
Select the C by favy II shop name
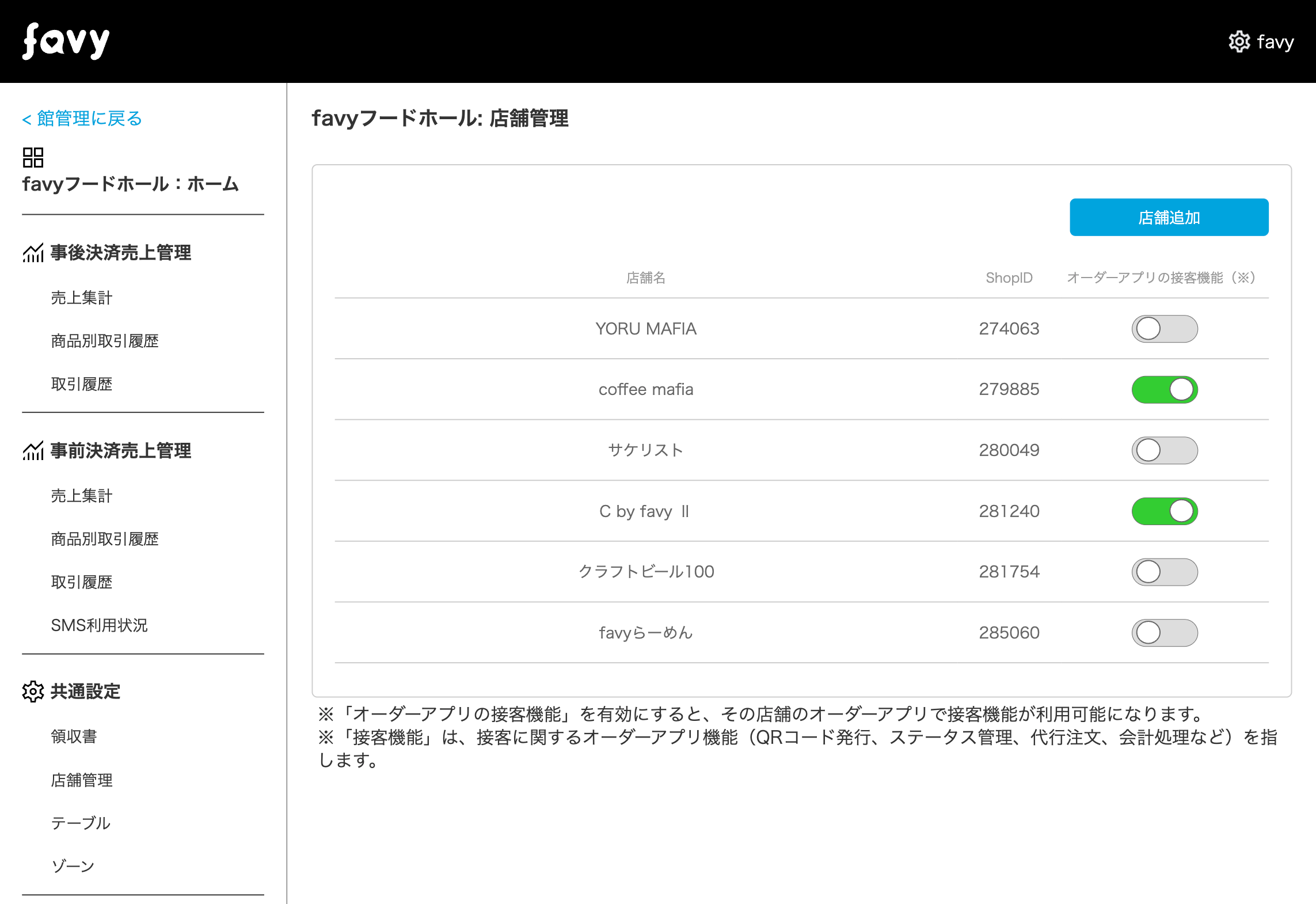(644, 511)
